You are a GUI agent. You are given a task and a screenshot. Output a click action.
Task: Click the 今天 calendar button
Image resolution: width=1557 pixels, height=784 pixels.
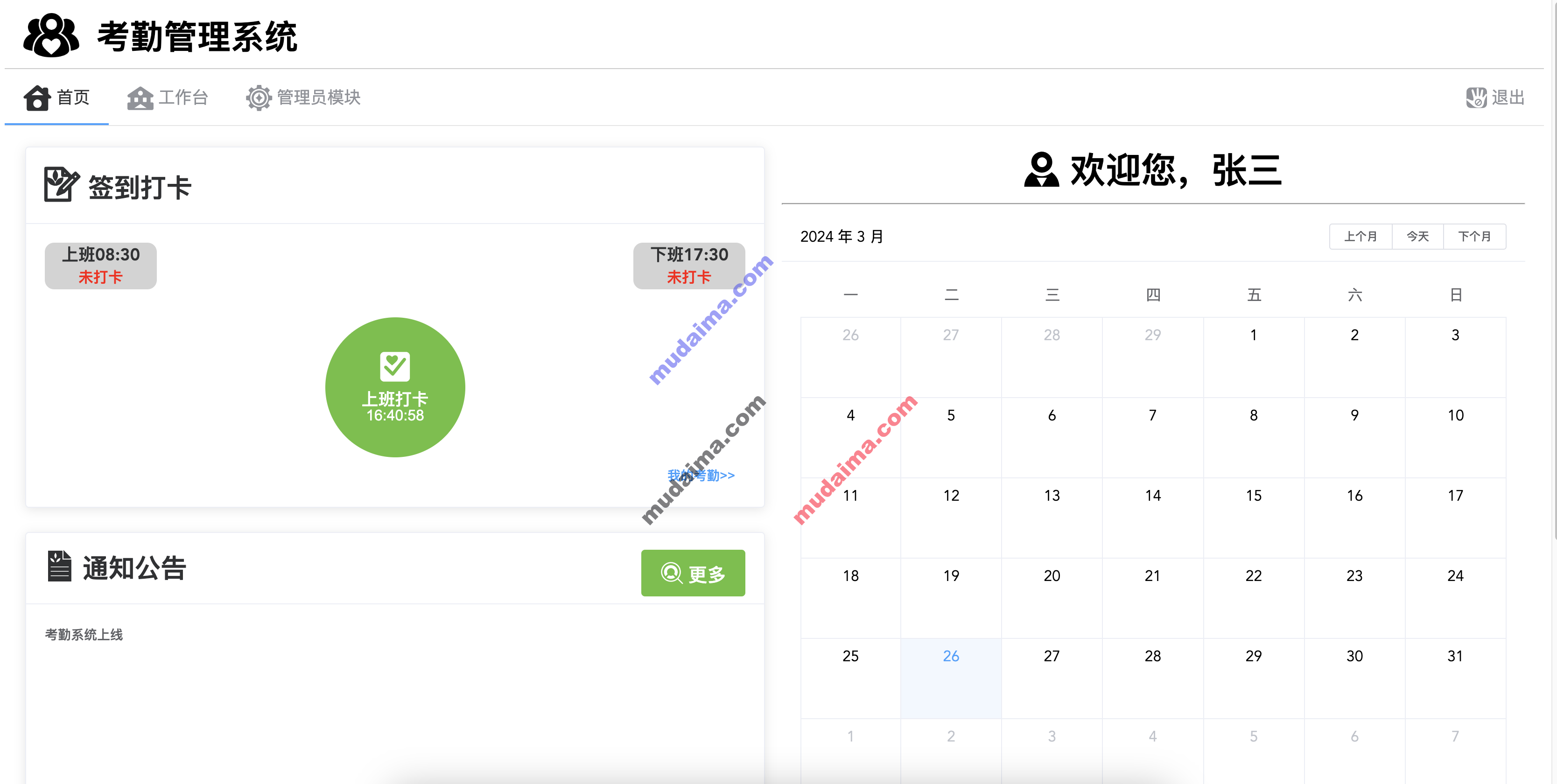[x=1417, y=236]
